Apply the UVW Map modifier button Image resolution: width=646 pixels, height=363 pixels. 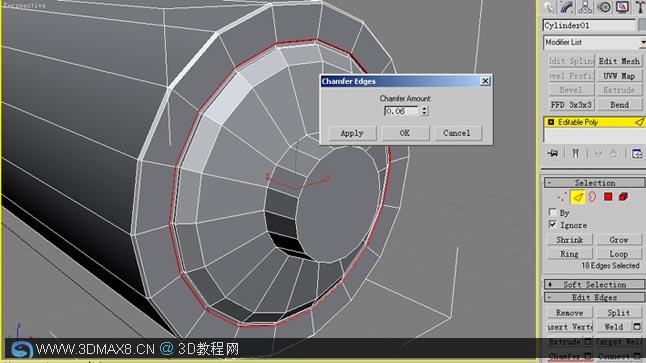(619, 76)
